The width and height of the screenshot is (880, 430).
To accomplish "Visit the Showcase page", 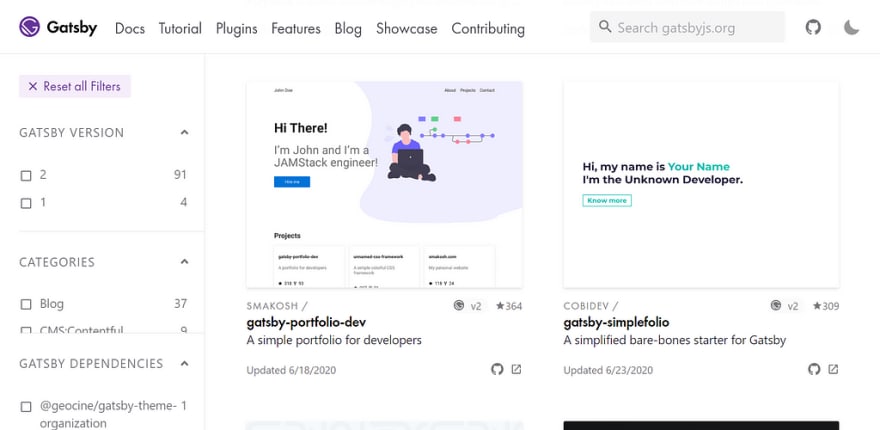I will pos(406,28).
